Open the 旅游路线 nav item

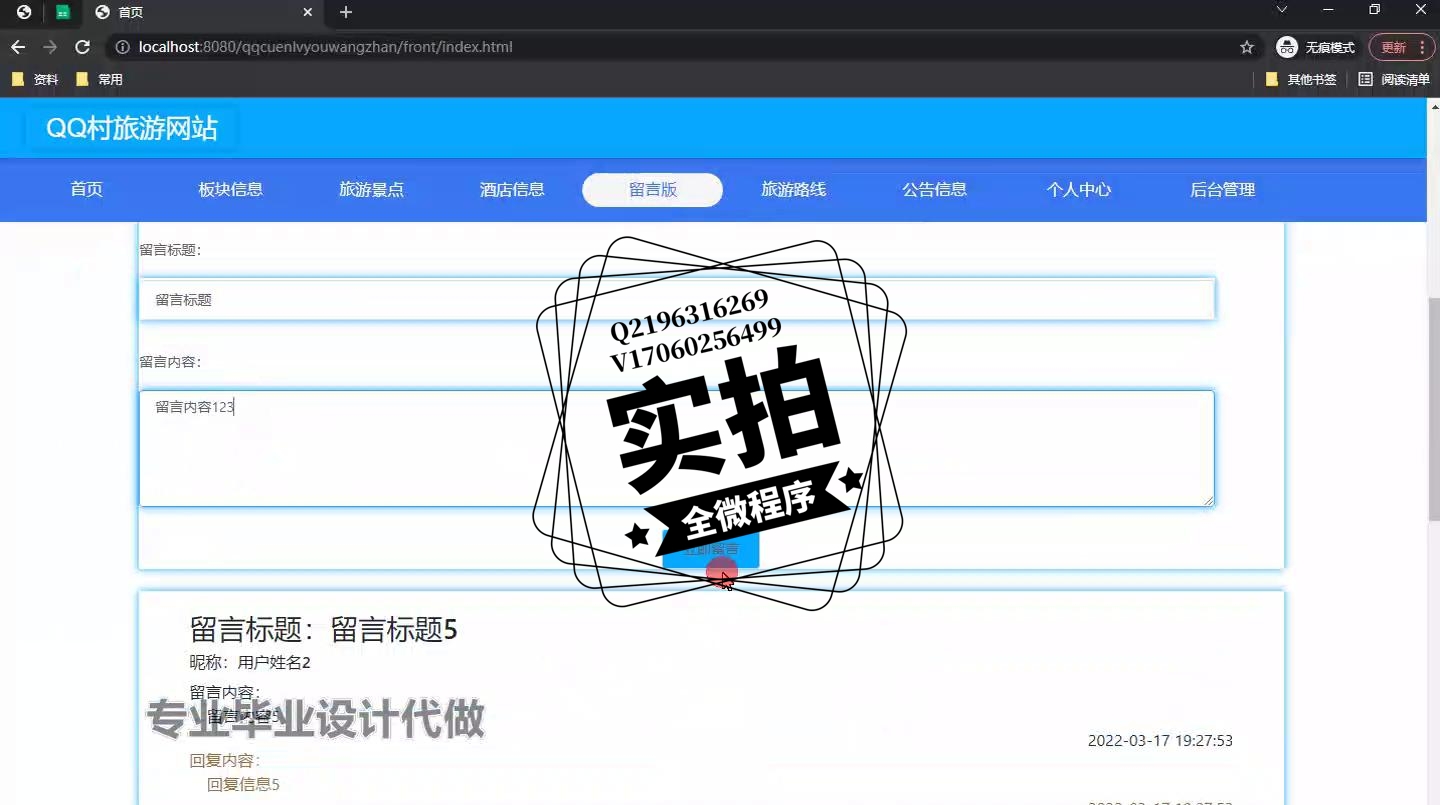pyautogui.click(x=794, y=190)
